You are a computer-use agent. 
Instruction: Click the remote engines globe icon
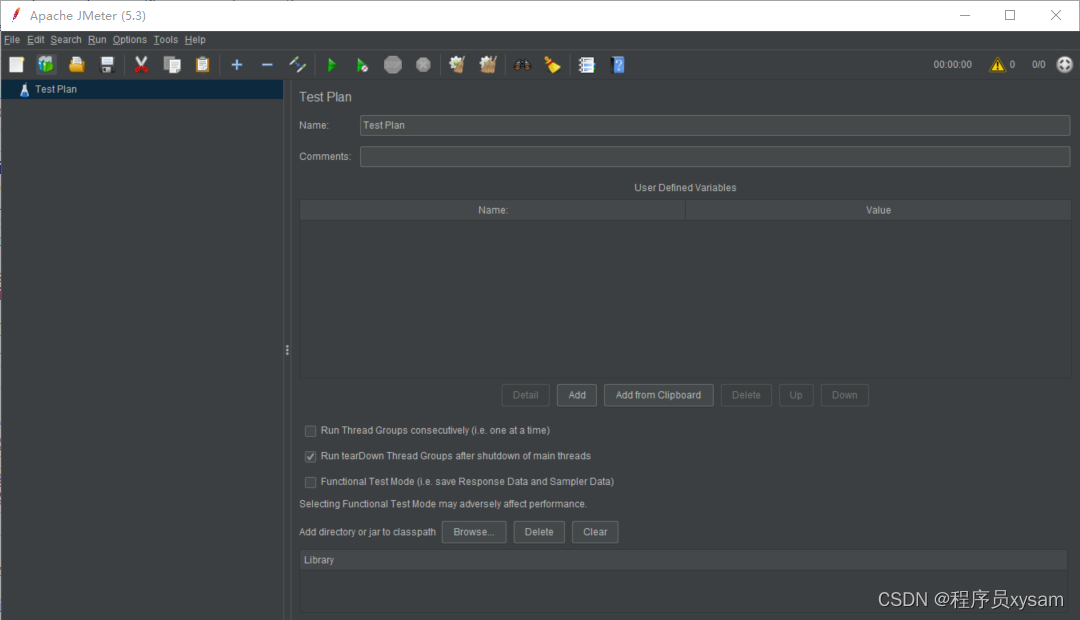(1065, 64)
